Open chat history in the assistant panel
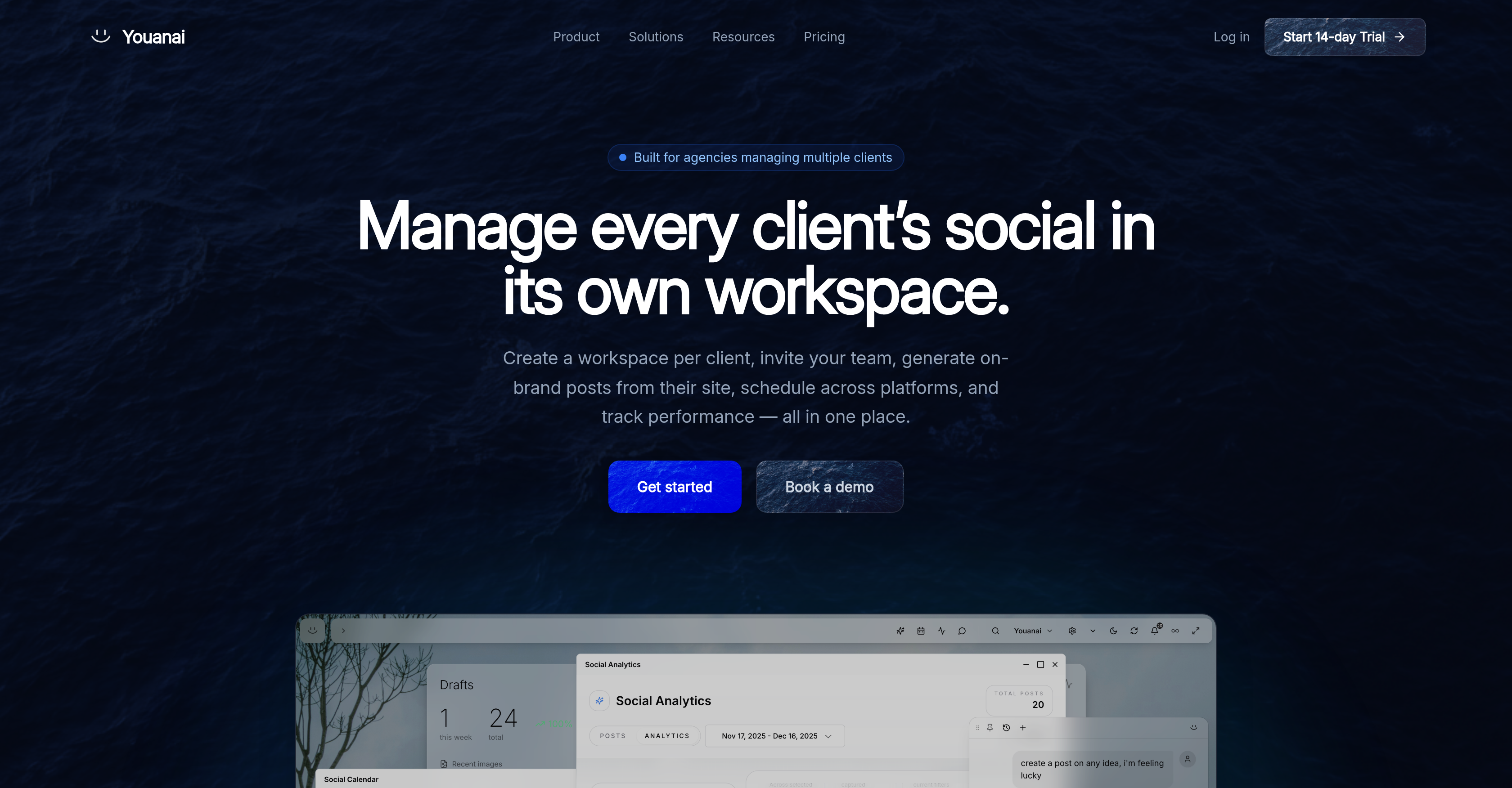Screen dimensions: 1512x788 point(1006,728)
